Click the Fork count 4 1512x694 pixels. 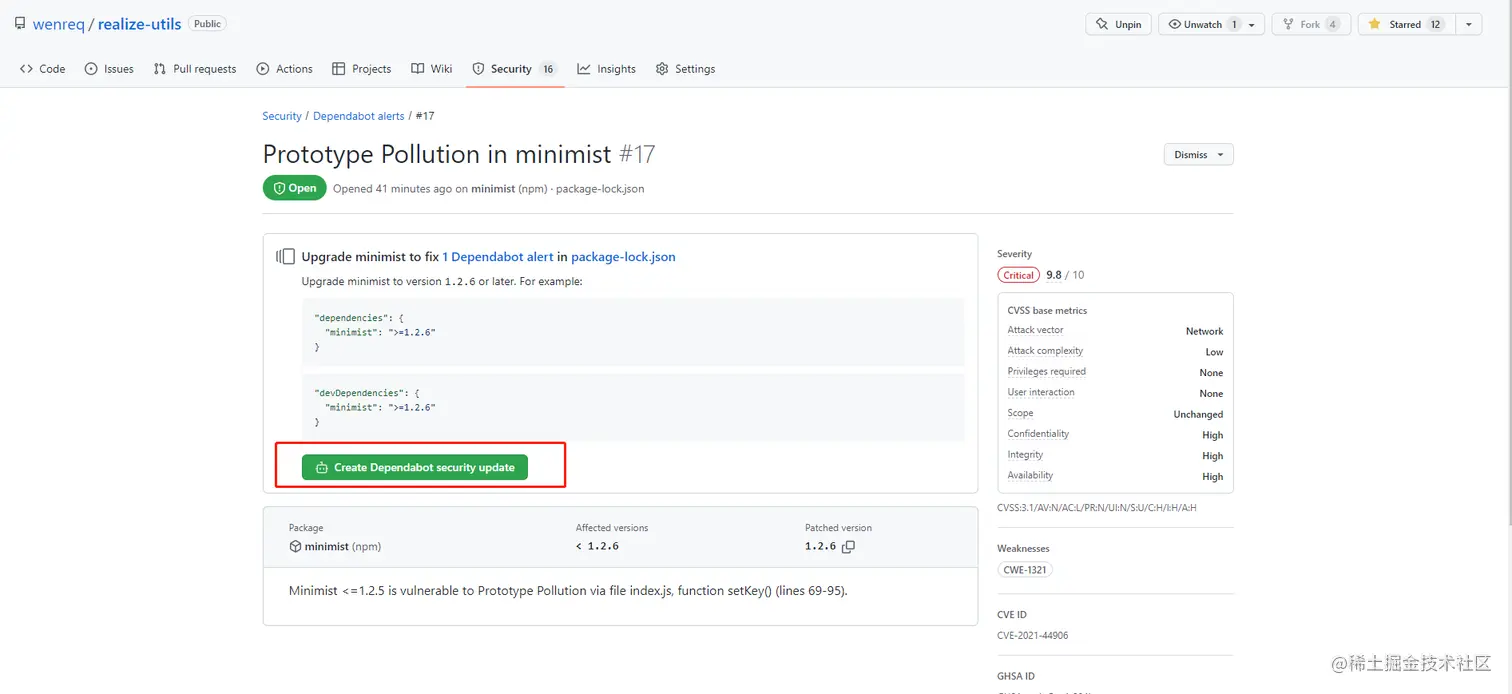tap(1333, 24)
